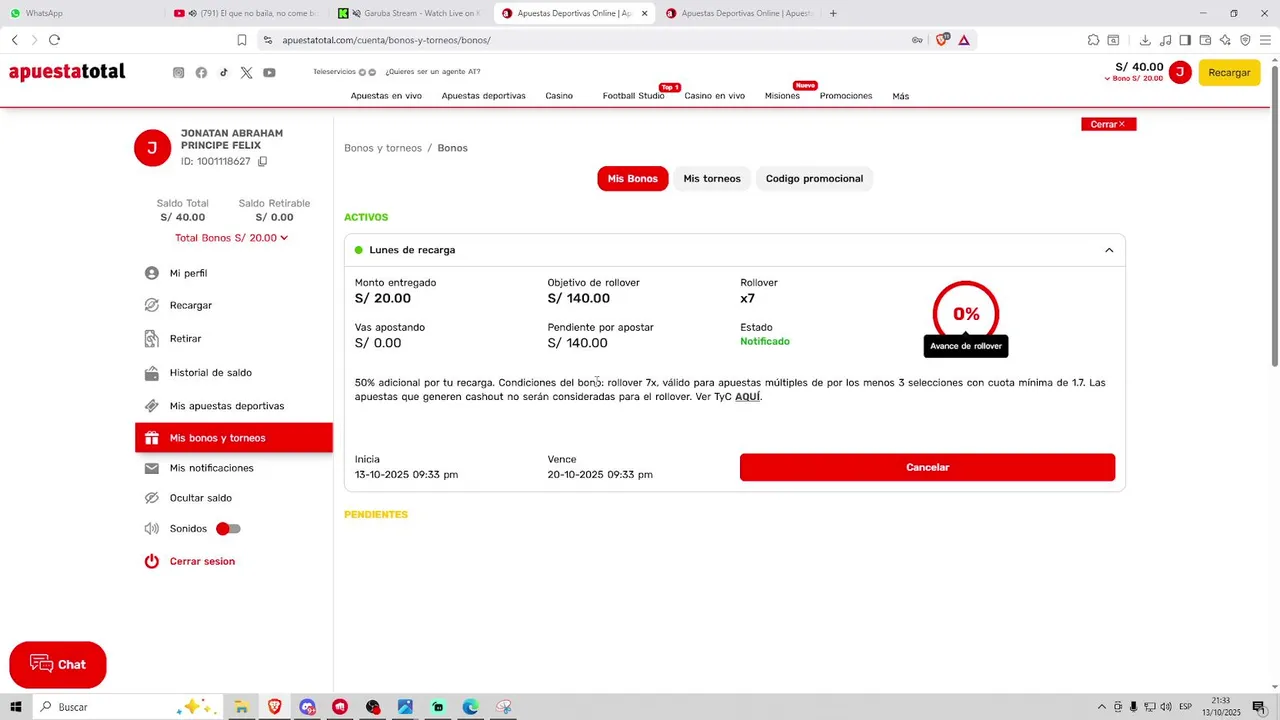Viewport: 1280px width, 720px height.
Task: Open Brave Rewards triangle icon
Action: (x=963, y=40)
